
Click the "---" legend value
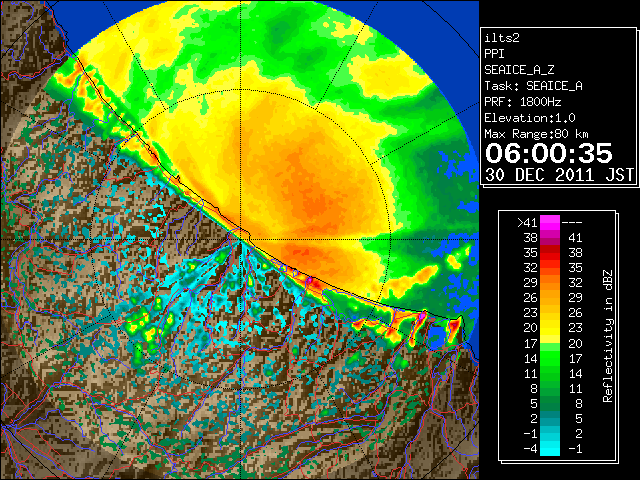(x=572, y=223)
